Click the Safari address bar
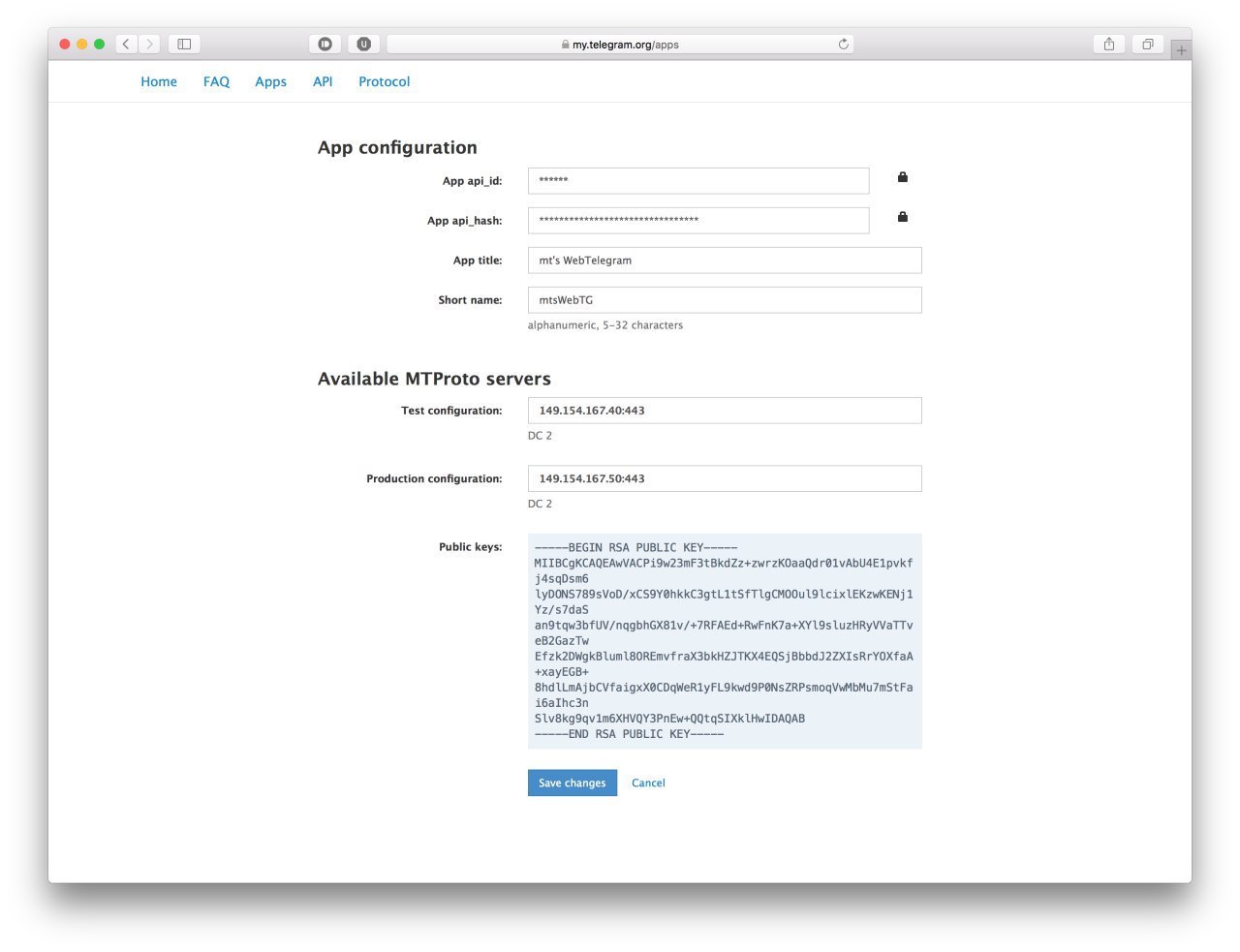 coord(620,45)
